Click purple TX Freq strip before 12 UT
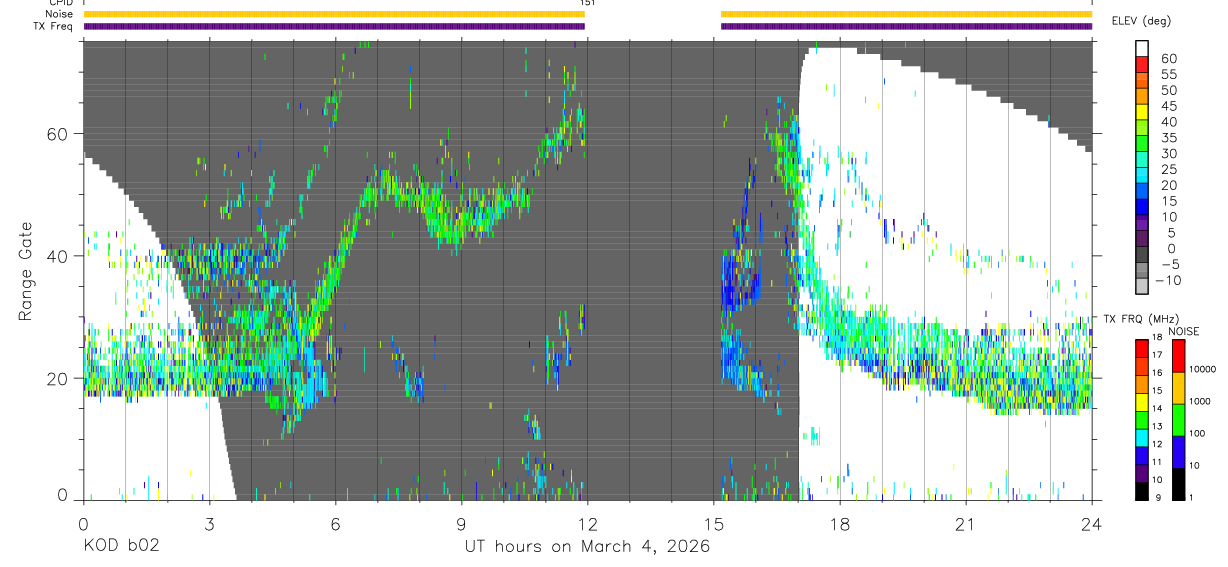Screen dimensions: 1228x567 pos(334,26)
